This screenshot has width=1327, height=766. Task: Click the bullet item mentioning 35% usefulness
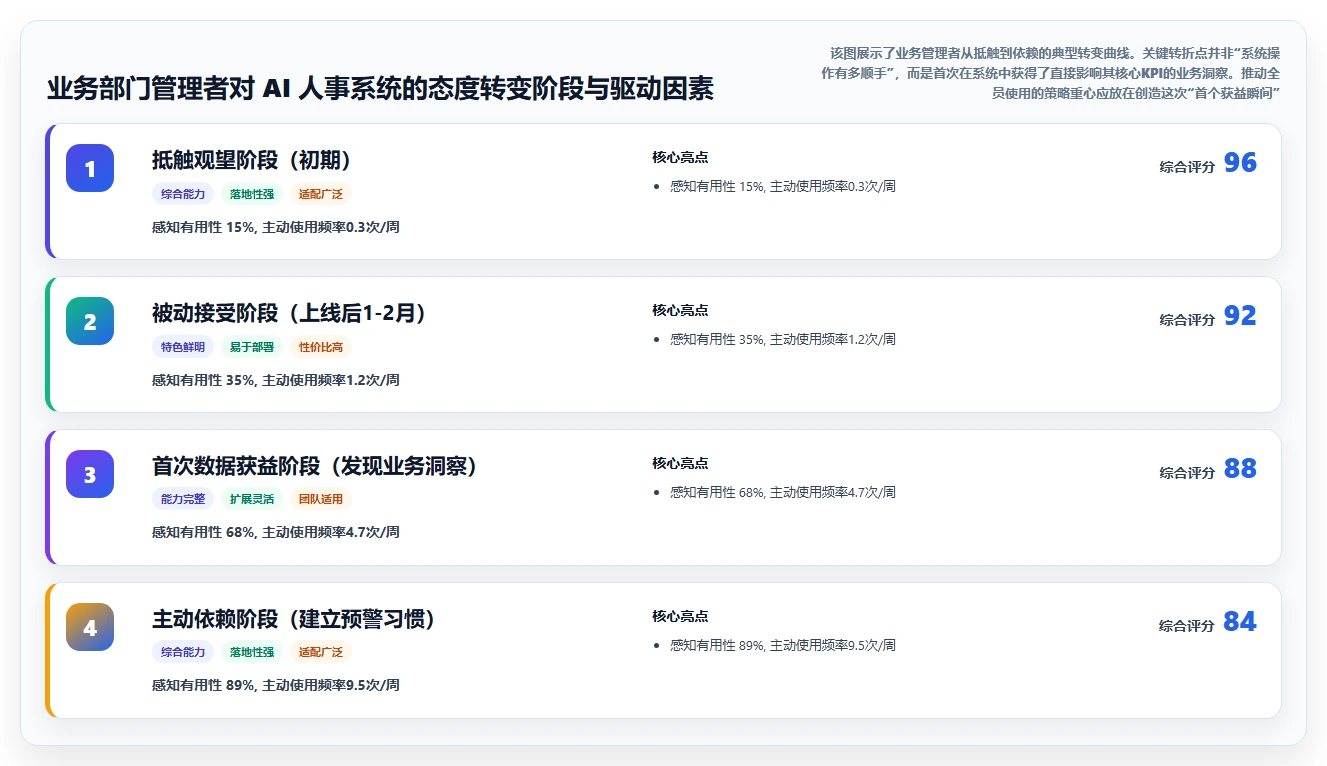(783, 340)
